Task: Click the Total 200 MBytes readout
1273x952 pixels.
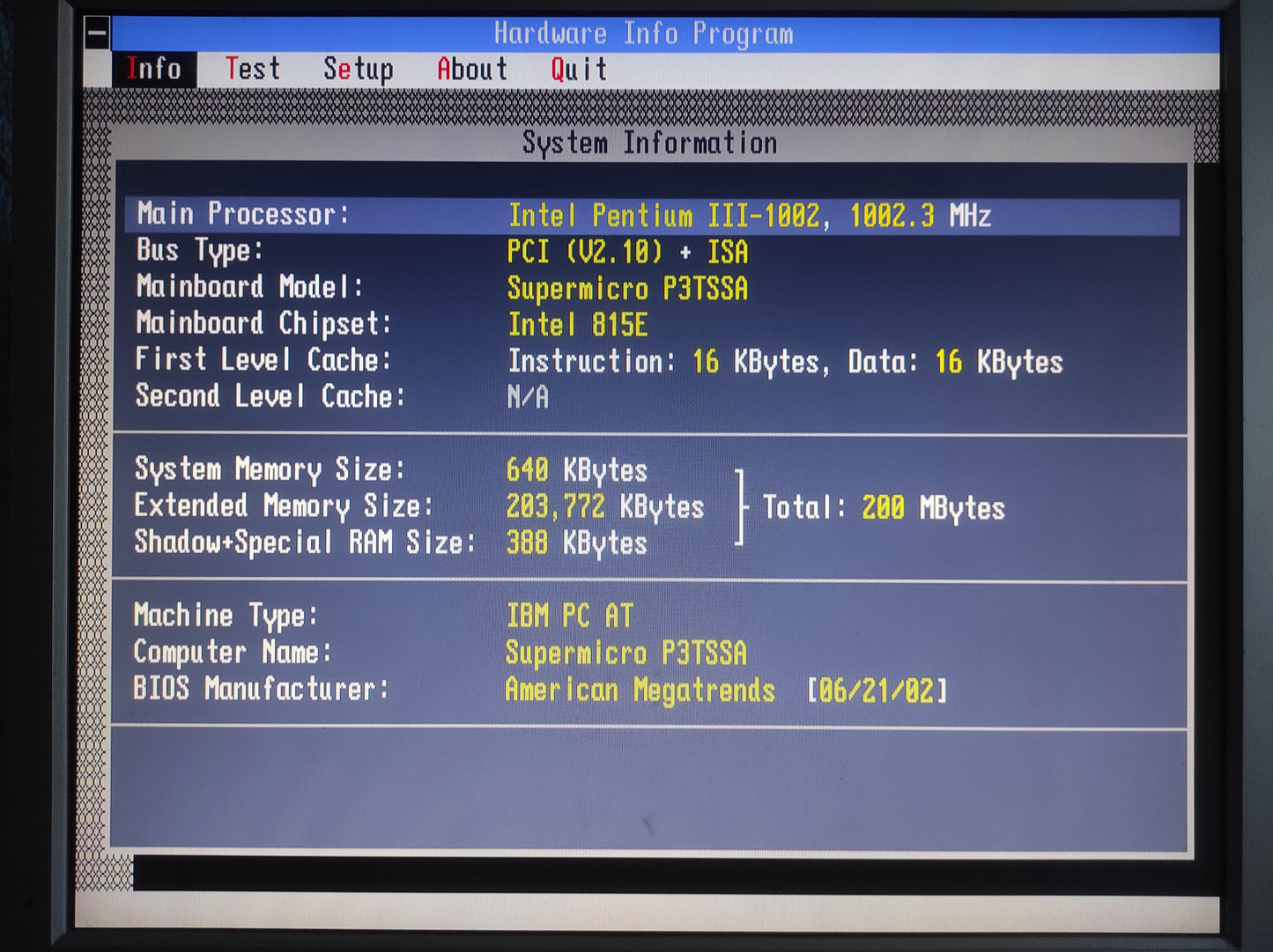Action: click(881, 508)
